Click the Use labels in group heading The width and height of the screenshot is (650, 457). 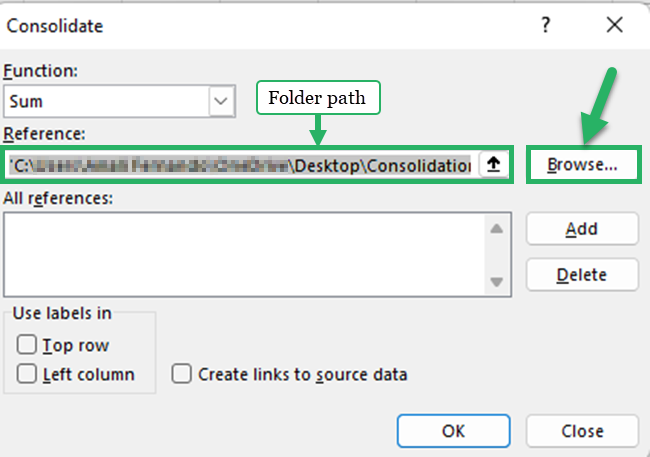click(62, 313)
